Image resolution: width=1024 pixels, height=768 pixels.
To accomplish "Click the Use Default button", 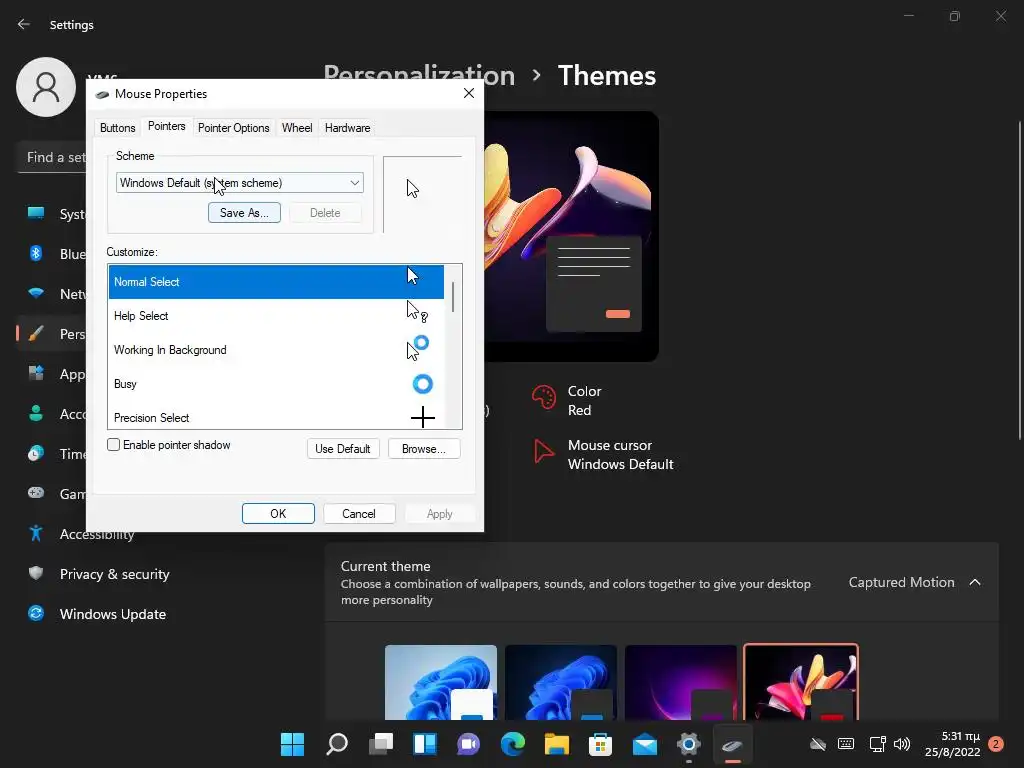I will [343, 449].
